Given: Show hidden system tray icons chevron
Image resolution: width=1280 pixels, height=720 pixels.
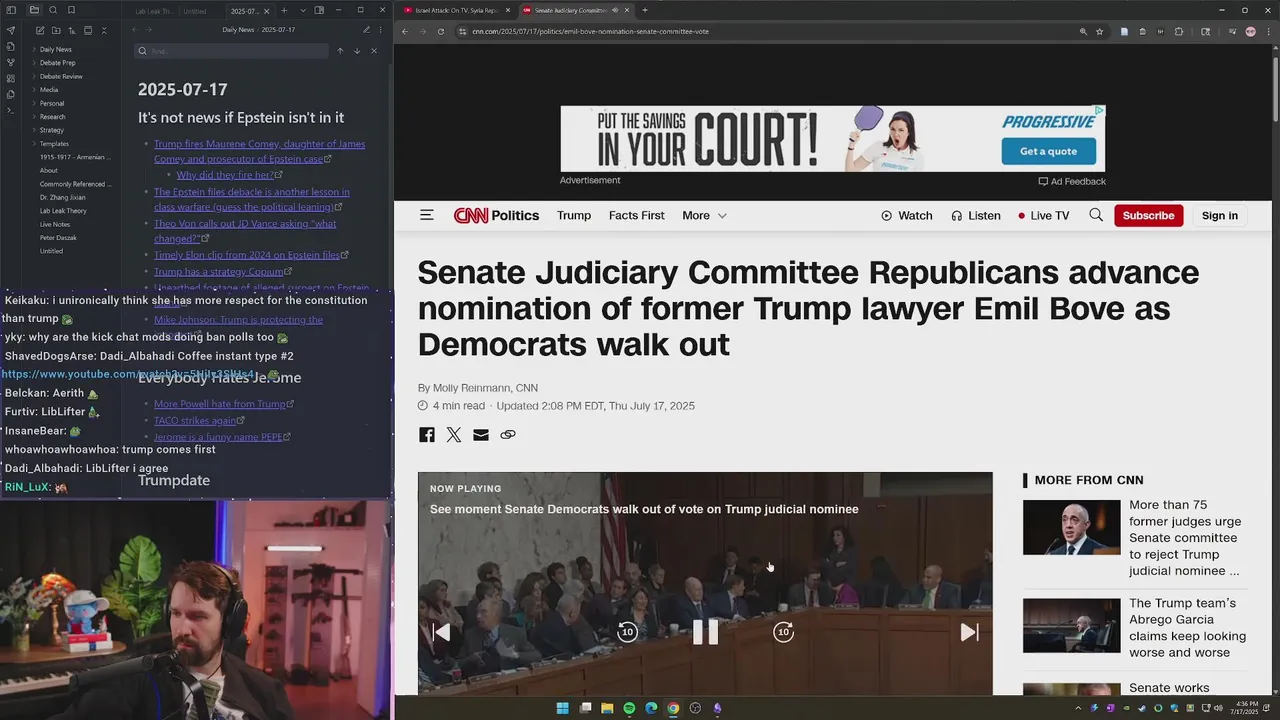Looking at the screenshot, I should click(x=1078, y=708).
